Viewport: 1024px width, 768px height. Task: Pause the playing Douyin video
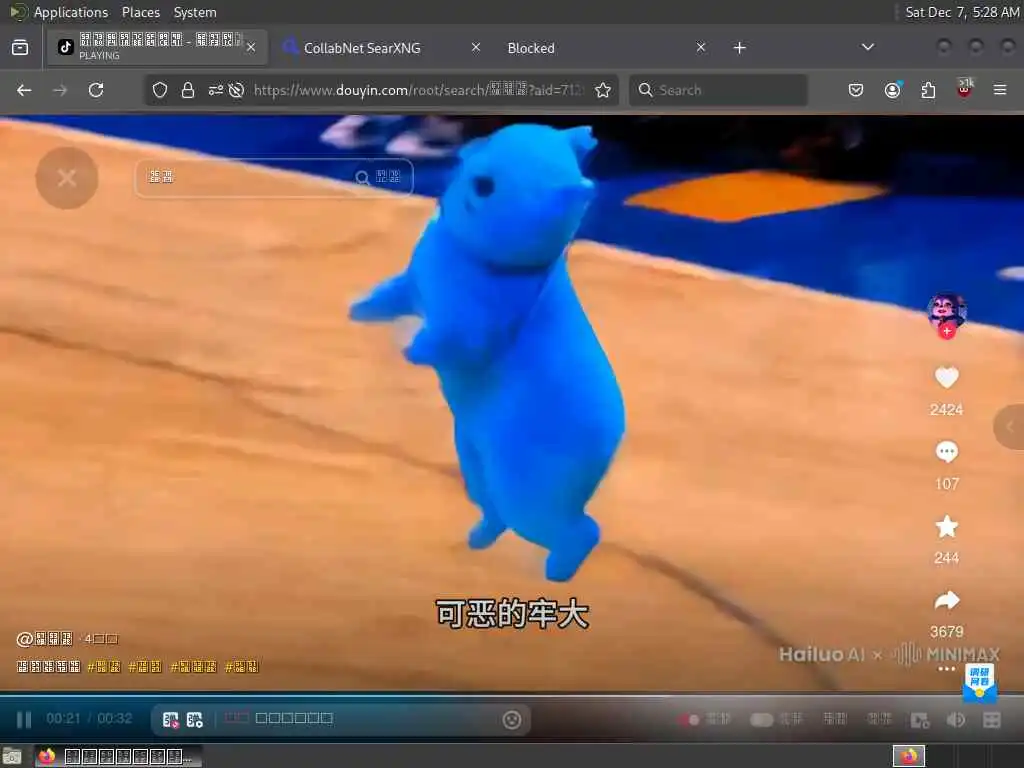(24, 720)
